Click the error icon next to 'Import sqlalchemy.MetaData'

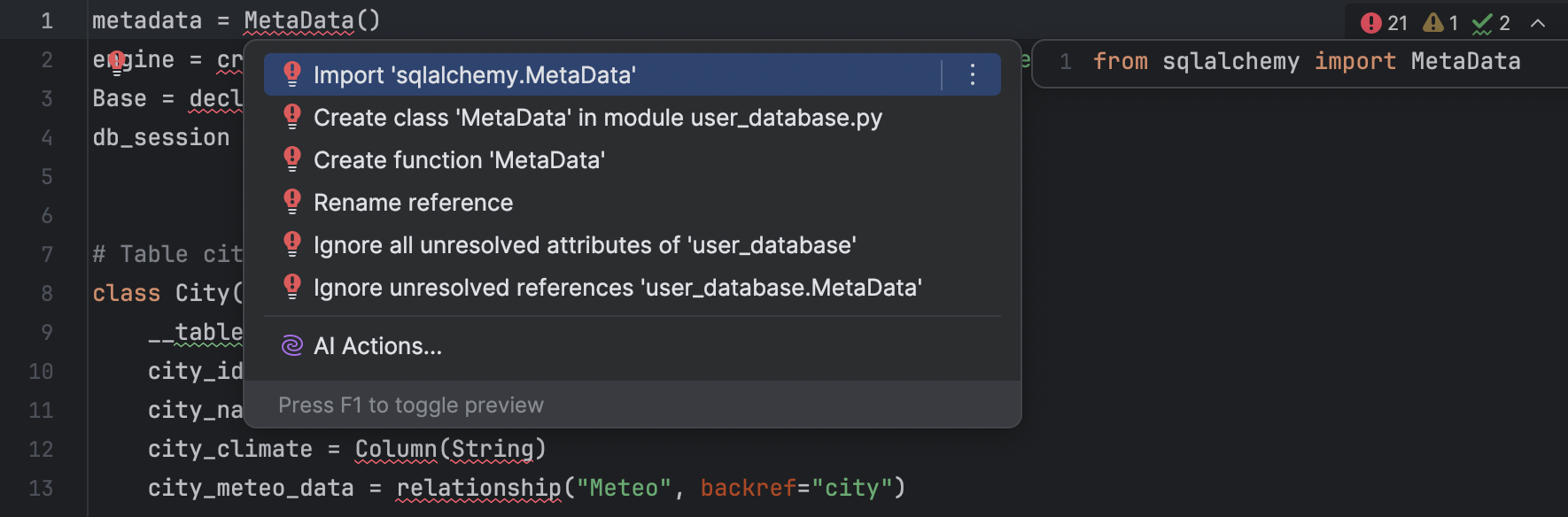tap(292, 73)
